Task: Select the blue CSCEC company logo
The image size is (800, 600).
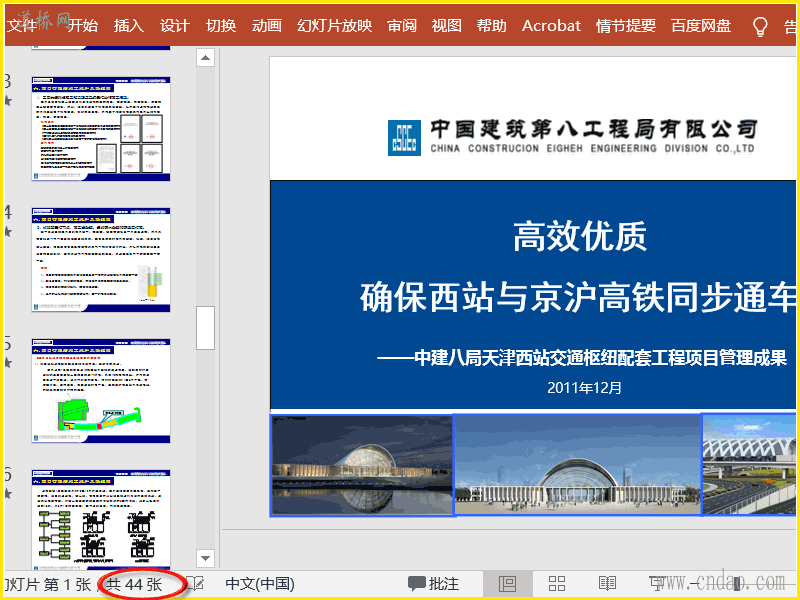Action: [405, 138]
